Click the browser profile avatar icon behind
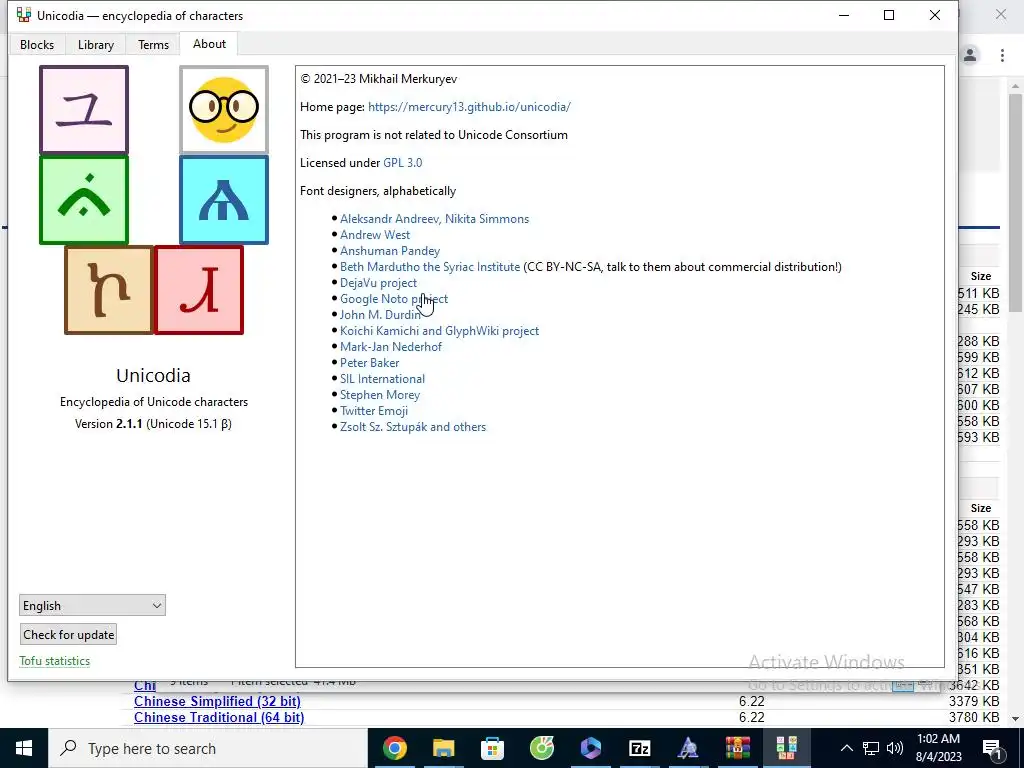The height and width of the screenshot is (768, 1024). click(970, 55)
